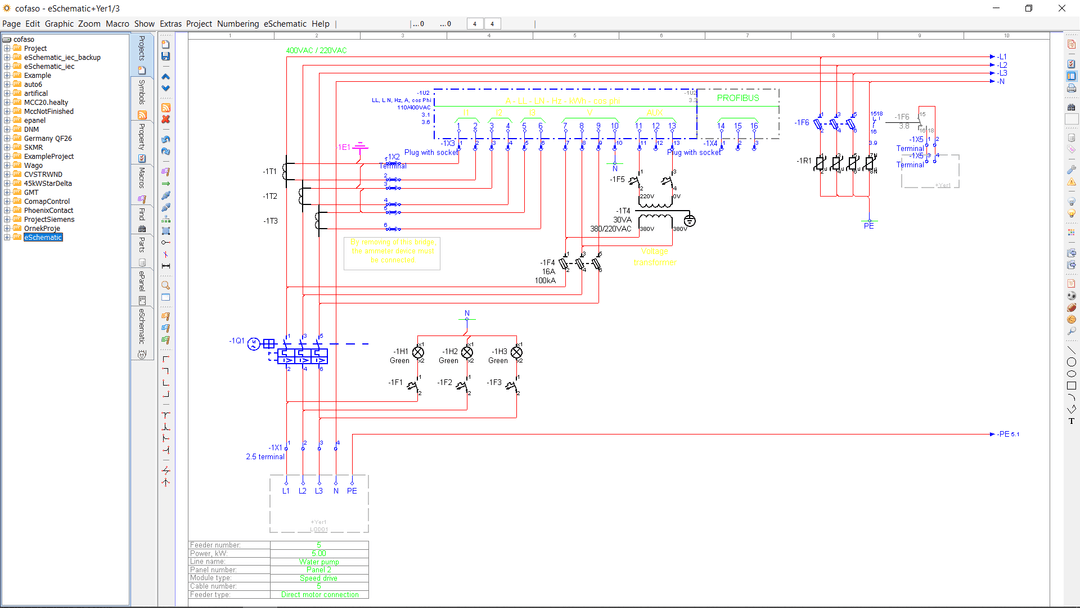Click the new page icon in left toolbar
Image resolution: width=1080 pixels, height=608 pixels.
[x=165, y=44]
